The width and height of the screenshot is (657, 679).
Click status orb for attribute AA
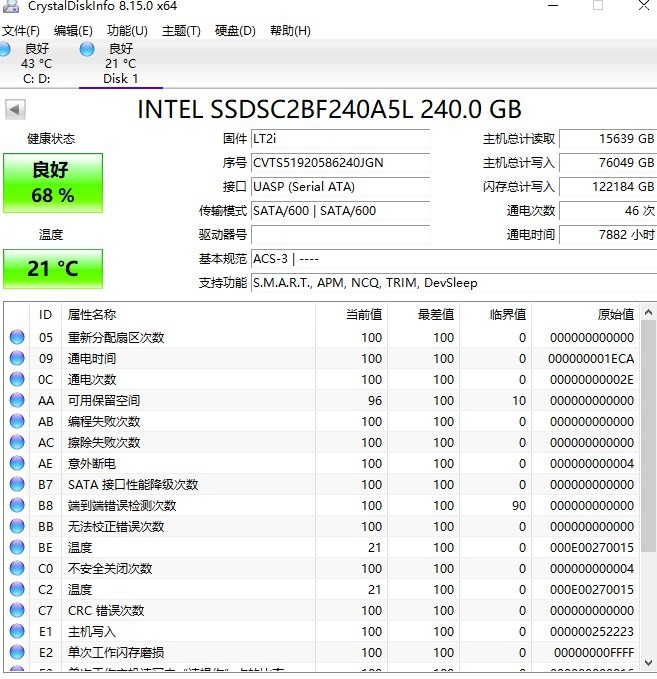click(x=17, y=401)
